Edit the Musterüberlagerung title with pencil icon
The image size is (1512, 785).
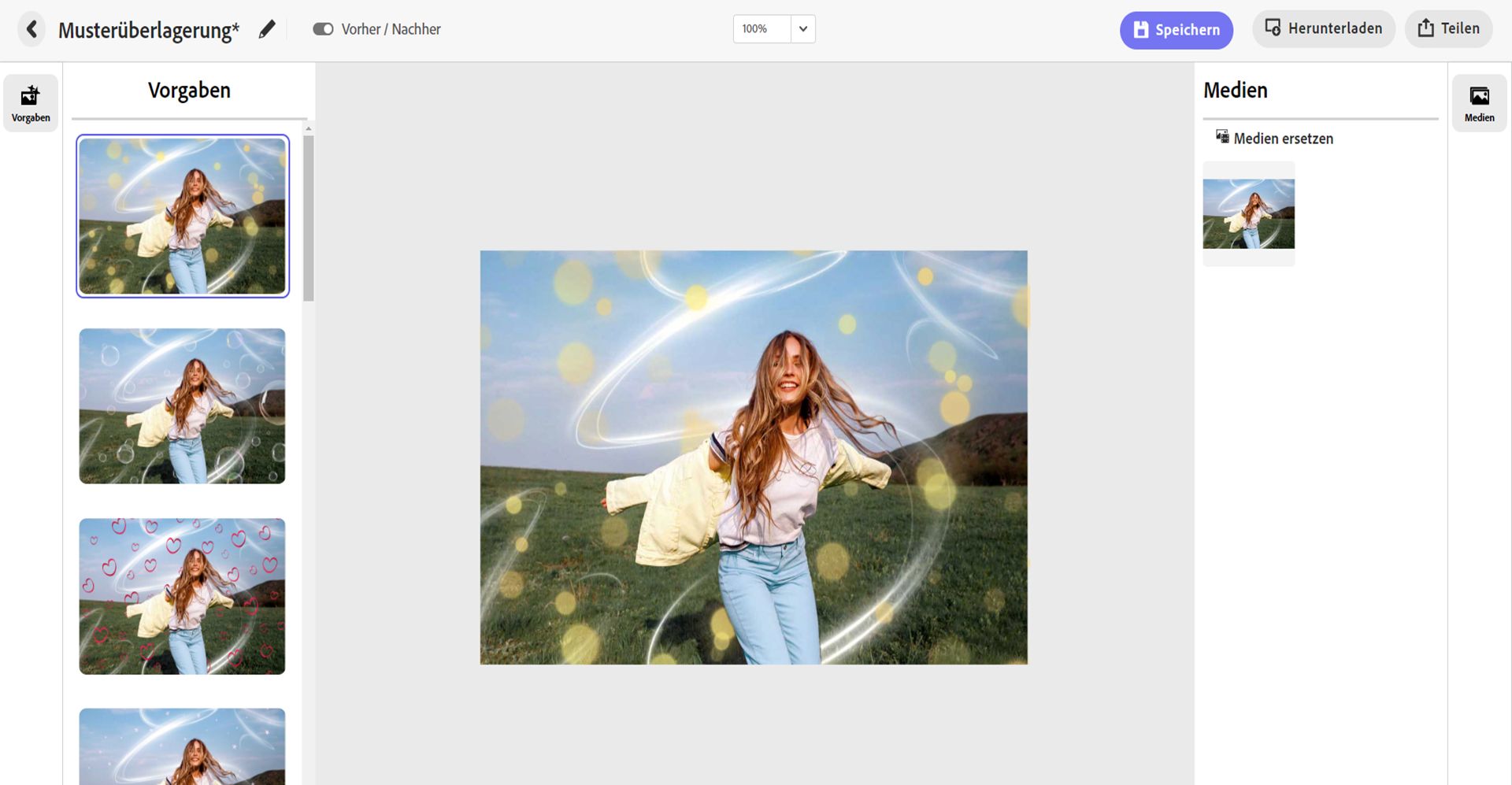[267, 30]
